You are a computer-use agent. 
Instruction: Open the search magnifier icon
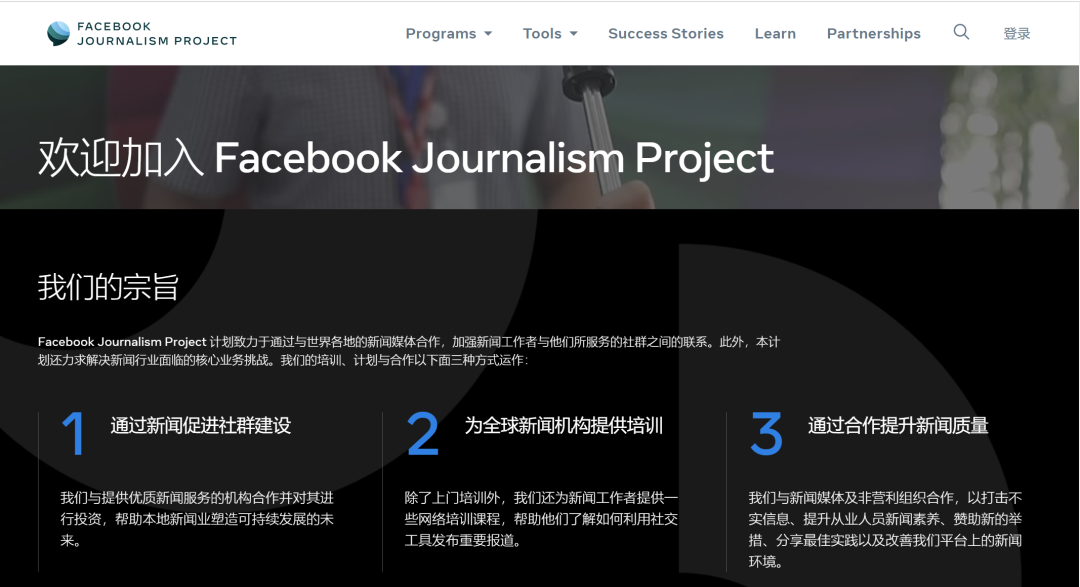pos(961,32)
